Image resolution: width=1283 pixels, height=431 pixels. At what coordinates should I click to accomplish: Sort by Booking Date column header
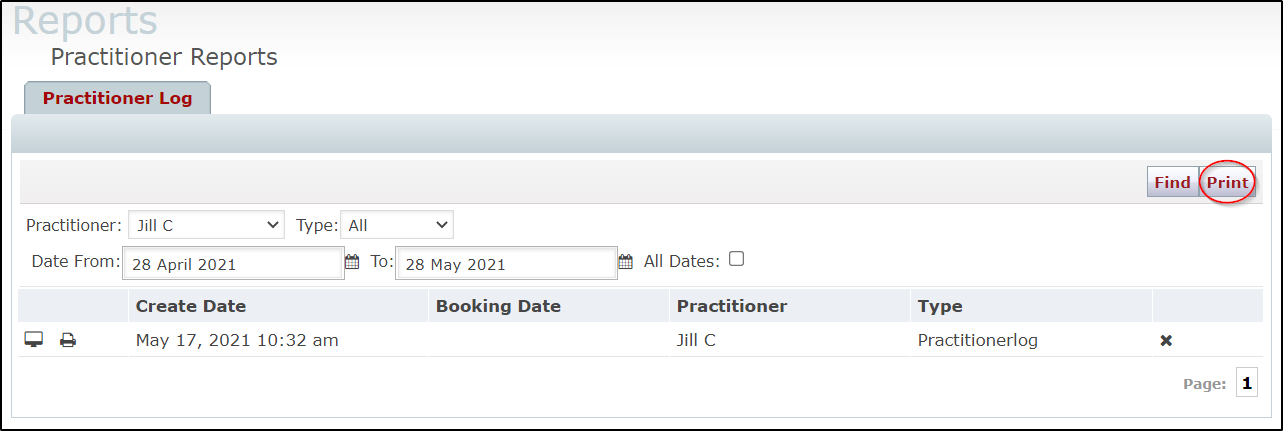coord(498,306)
